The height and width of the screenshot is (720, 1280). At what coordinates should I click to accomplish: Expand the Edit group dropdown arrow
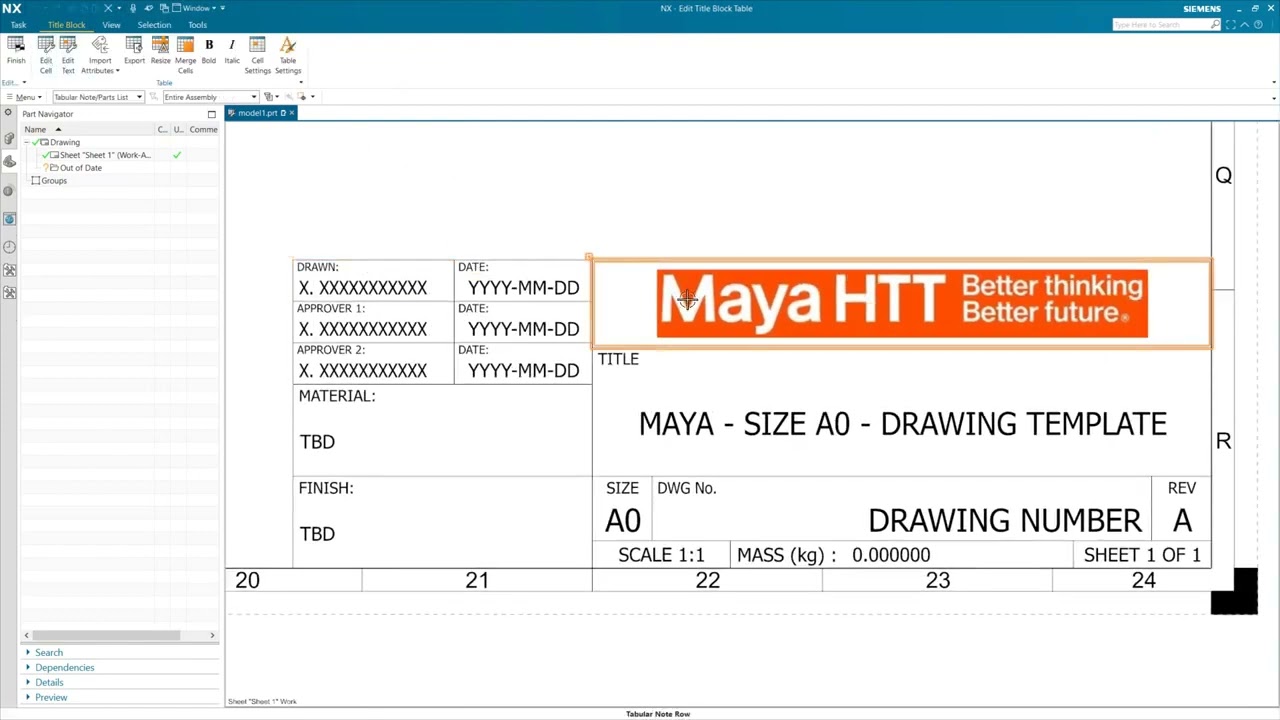pos(24,82)
